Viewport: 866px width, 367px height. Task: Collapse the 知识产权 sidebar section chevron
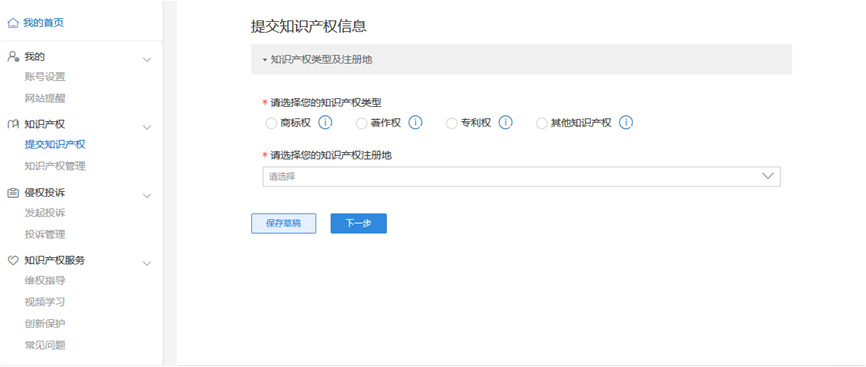tap(147, 128)
